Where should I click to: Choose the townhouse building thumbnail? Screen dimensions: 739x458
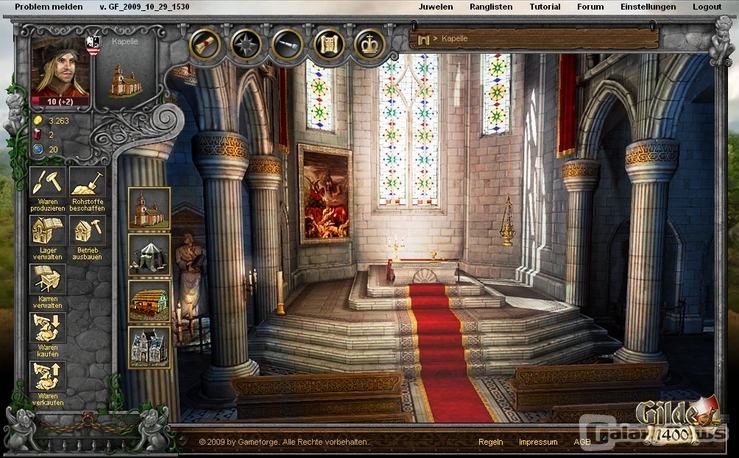149,347
